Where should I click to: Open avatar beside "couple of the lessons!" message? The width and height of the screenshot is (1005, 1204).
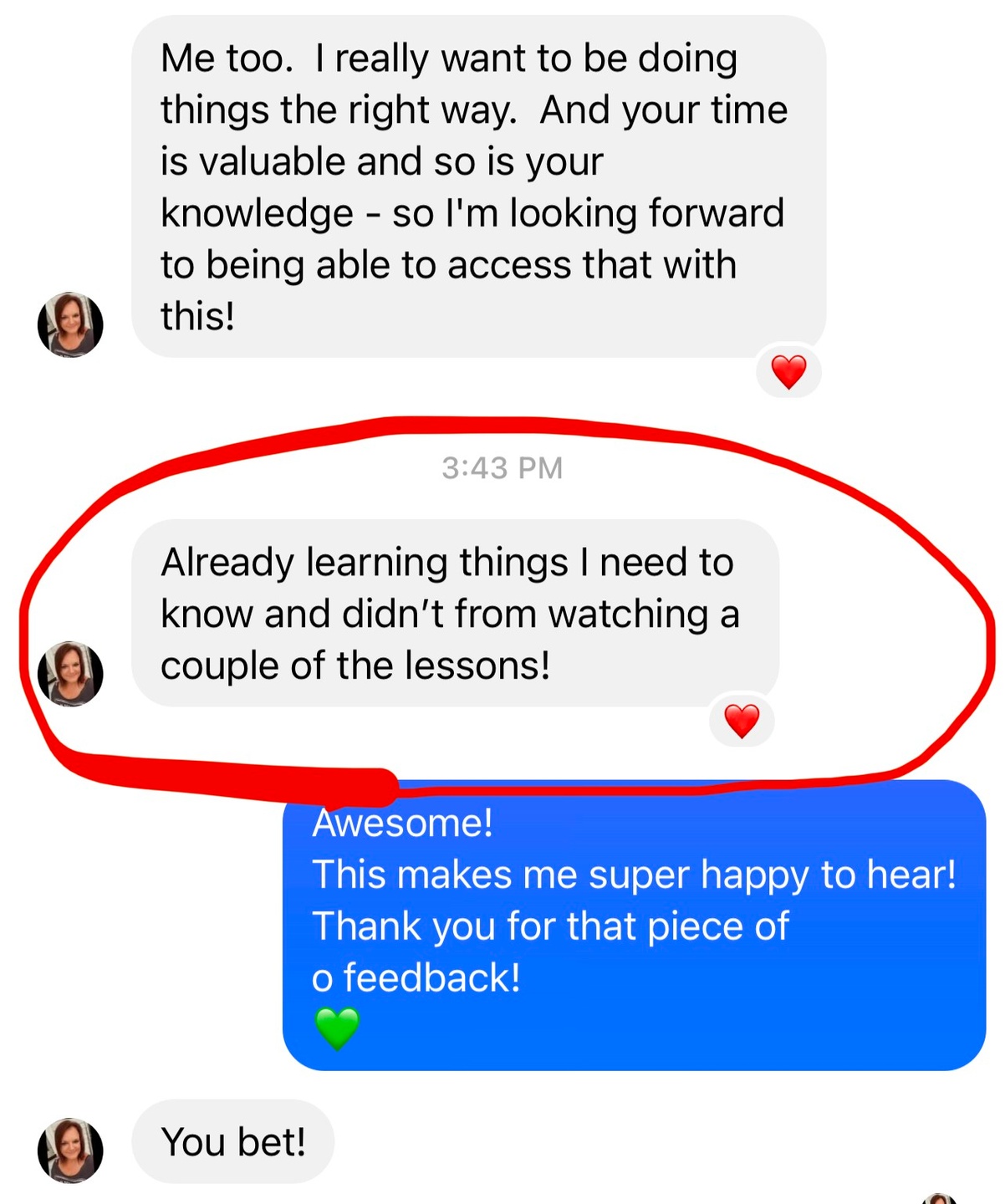[70, 674]
